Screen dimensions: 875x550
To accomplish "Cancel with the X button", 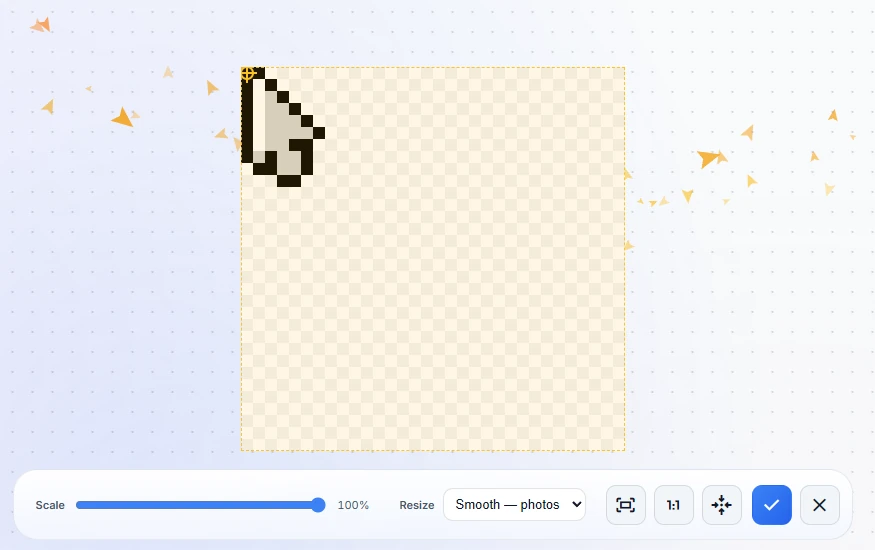I will (x=819, y=505).
